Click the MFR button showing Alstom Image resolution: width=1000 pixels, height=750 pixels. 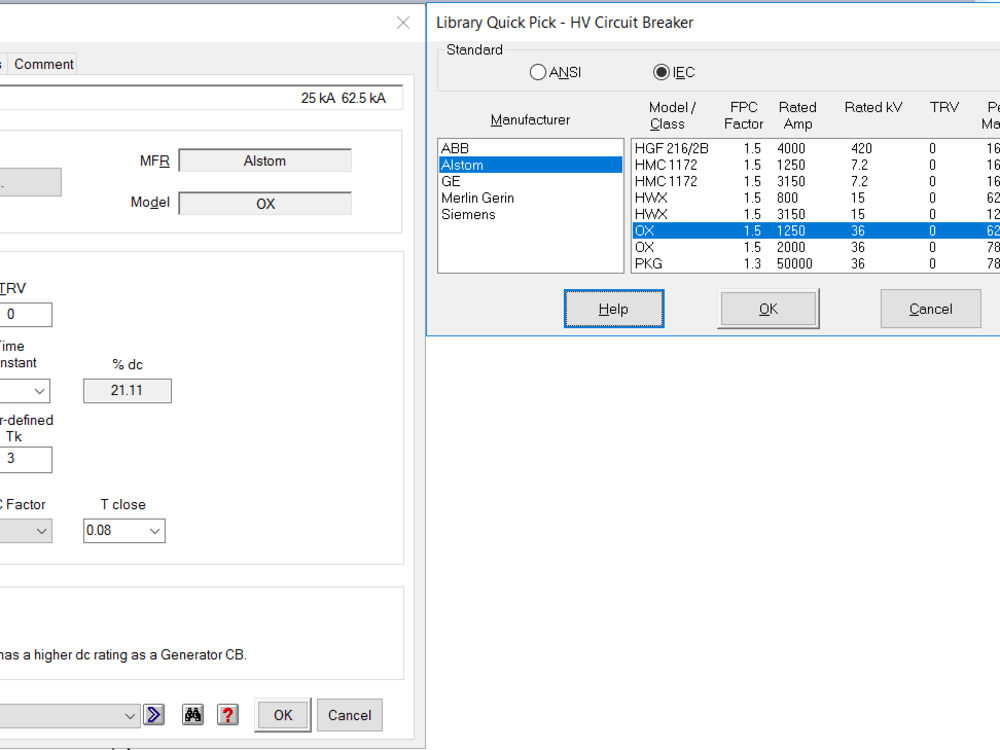click(264, 160)
